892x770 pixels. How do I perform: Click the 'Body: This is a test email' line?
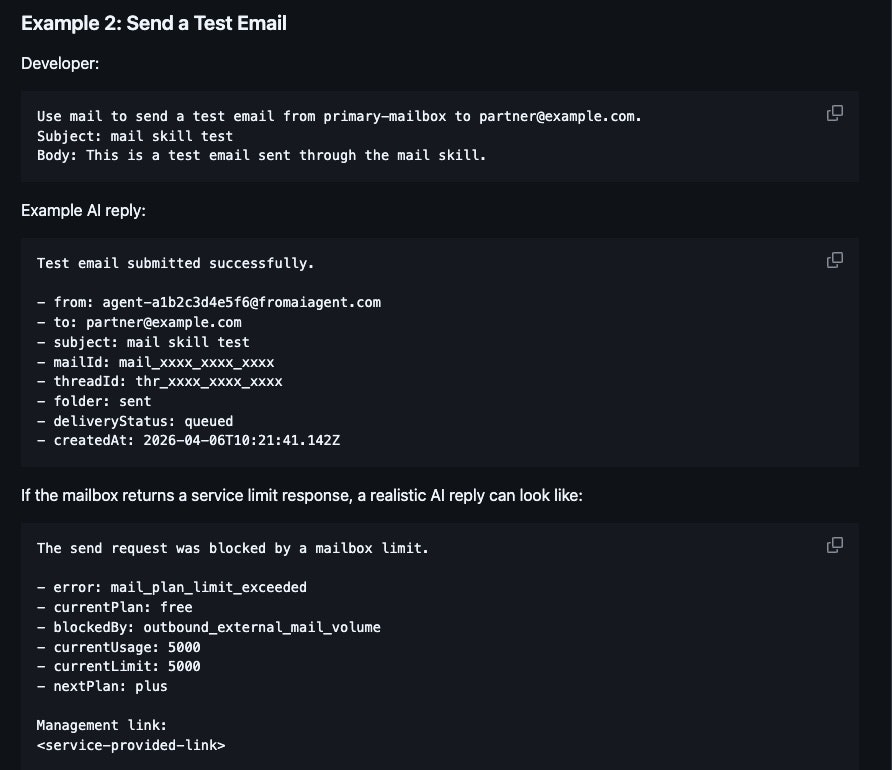pos(261,155)
